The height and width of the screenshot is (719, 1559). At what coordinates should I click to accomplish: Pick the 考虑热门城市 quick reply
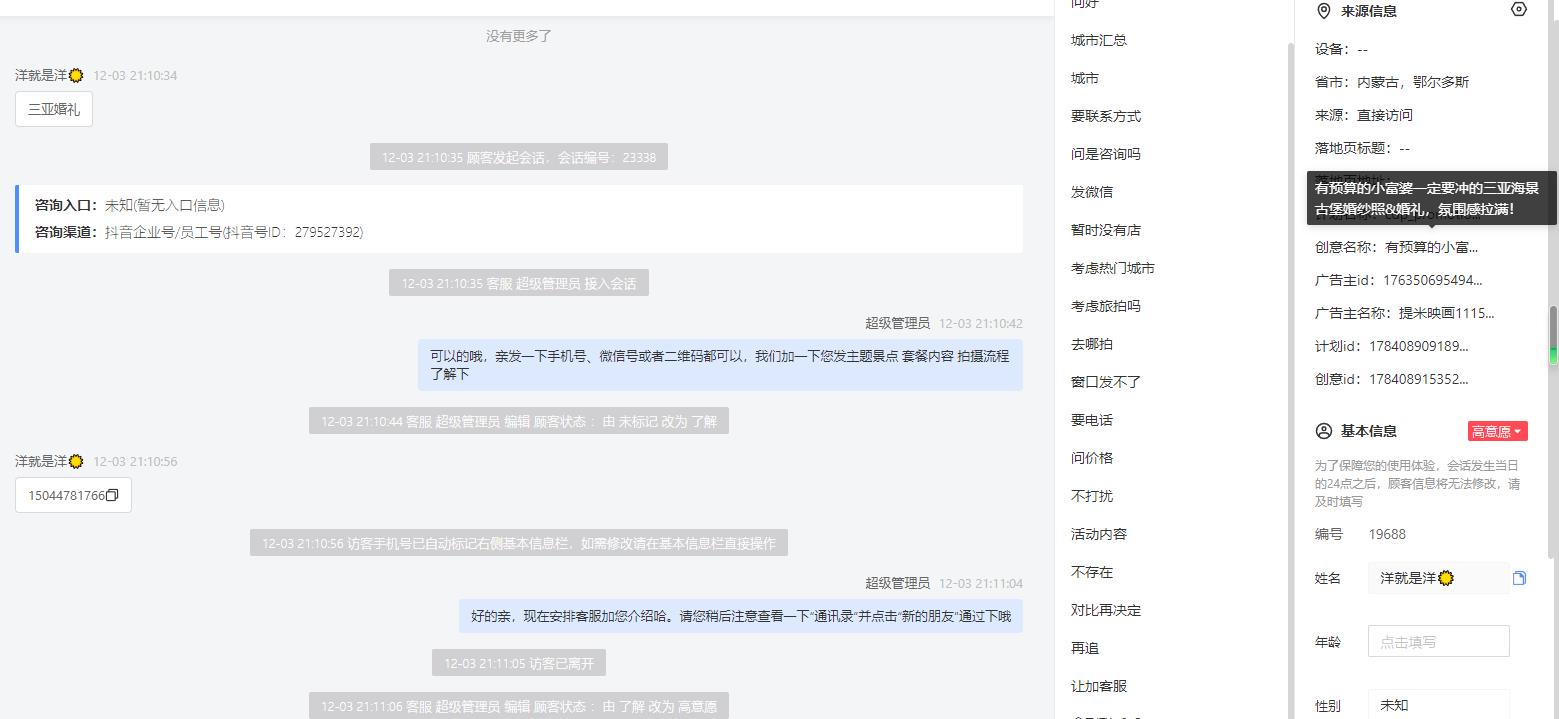pos(1112,268)
